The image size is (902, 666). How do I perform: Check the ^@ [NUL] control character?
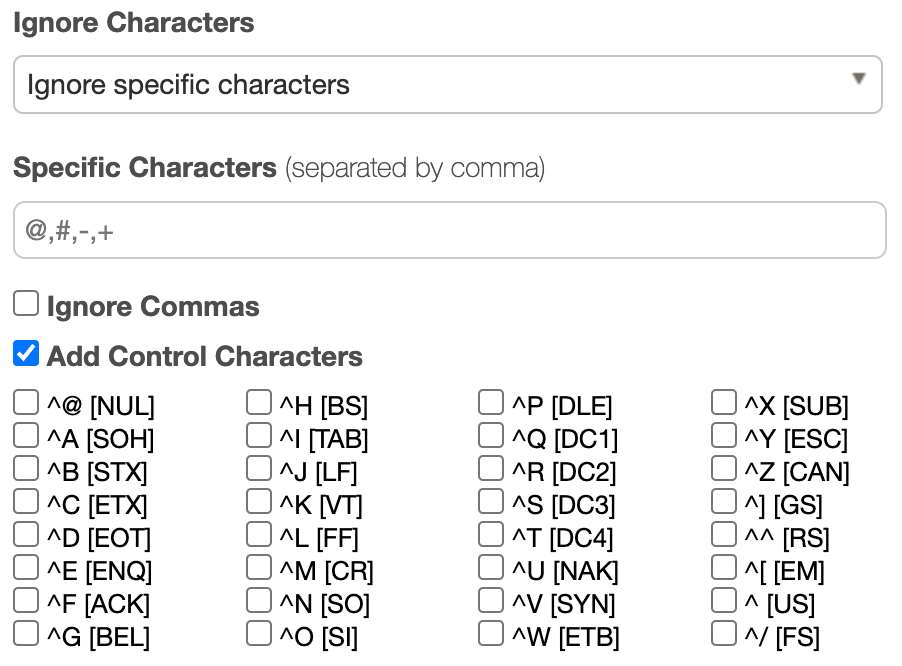26,404
